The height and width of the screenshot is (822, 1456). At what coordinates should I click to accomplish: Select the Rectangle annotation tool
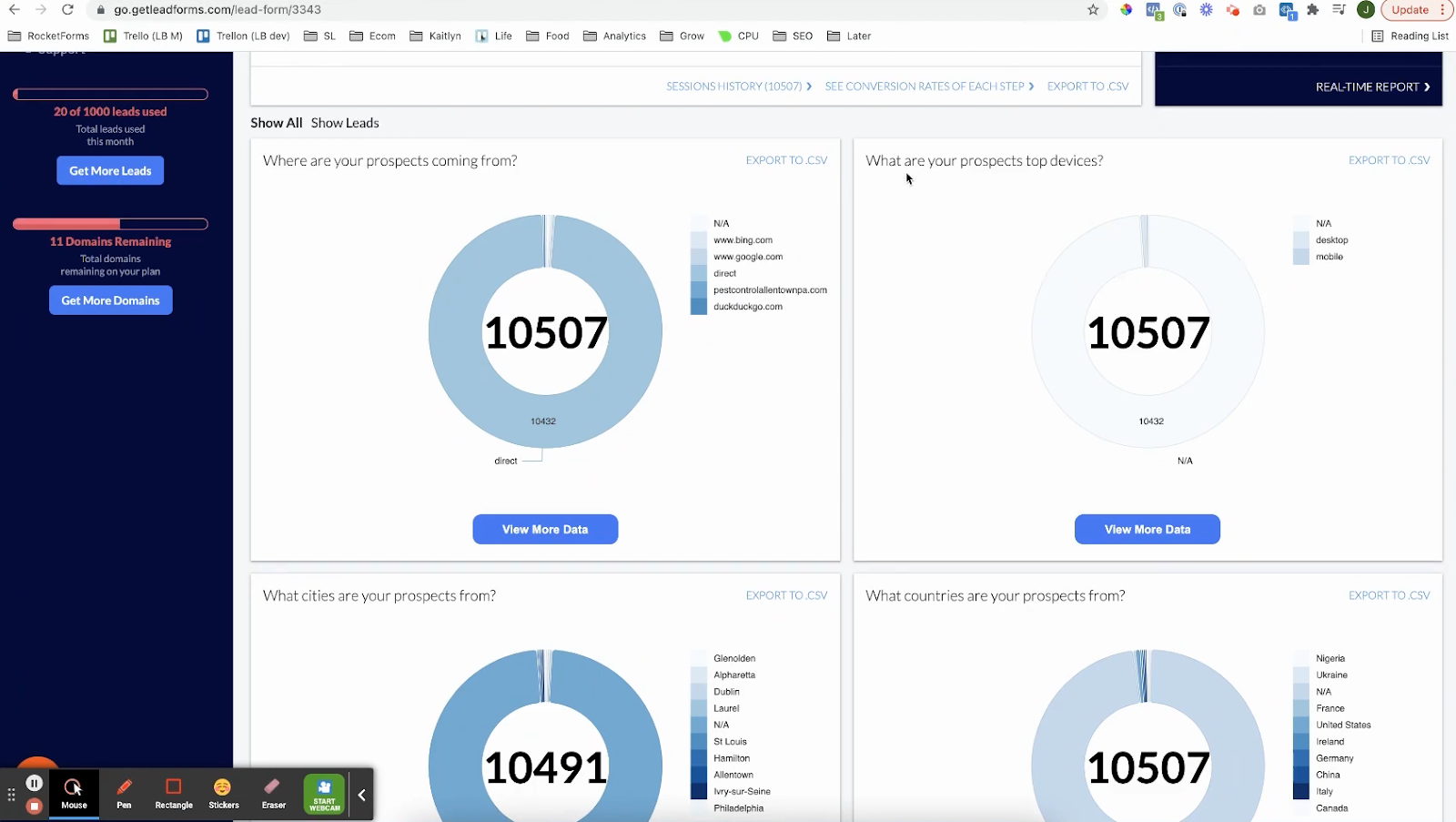pos(173,792)
